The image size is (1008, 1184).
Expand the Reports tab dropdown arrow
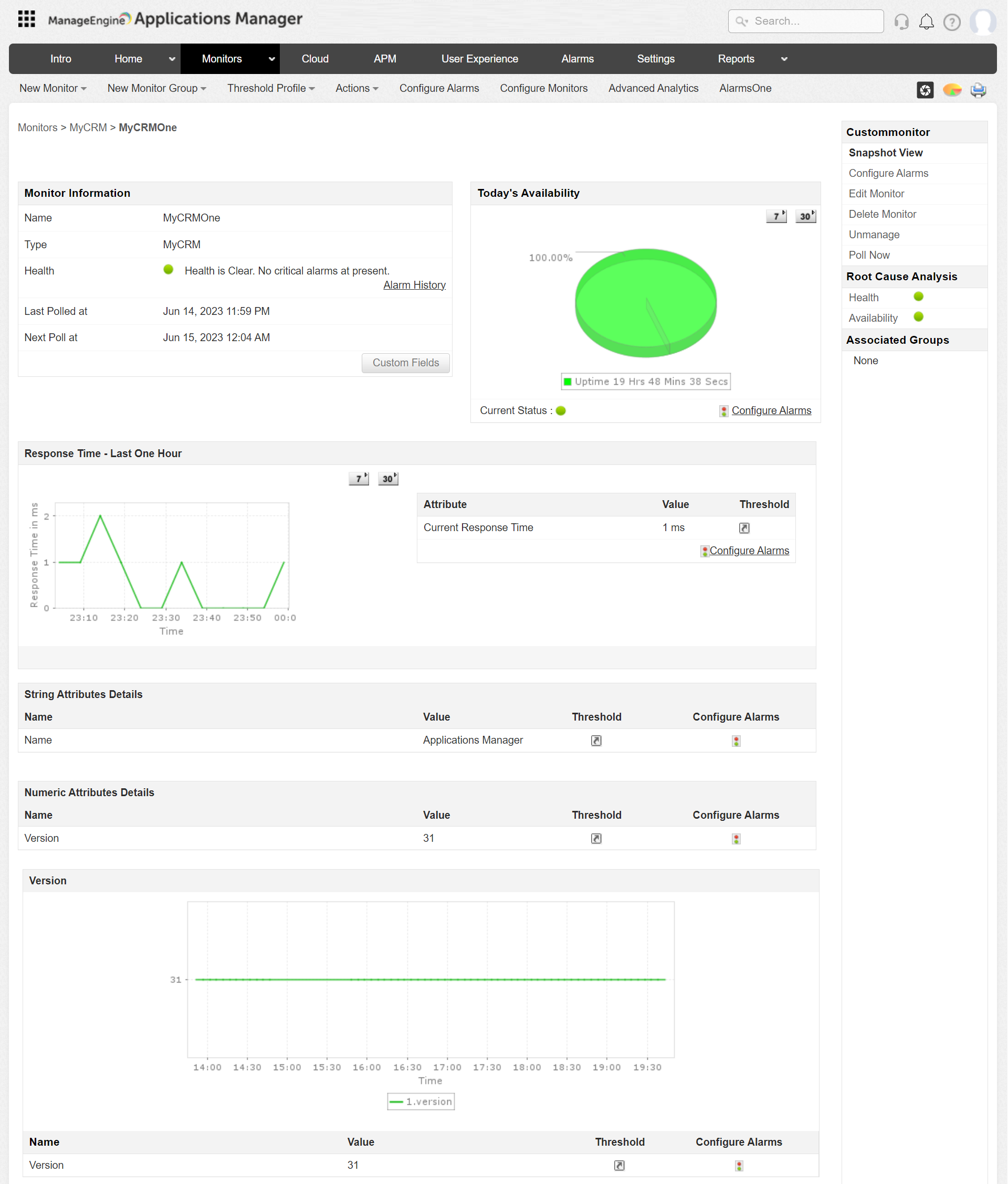click(784, 59)
